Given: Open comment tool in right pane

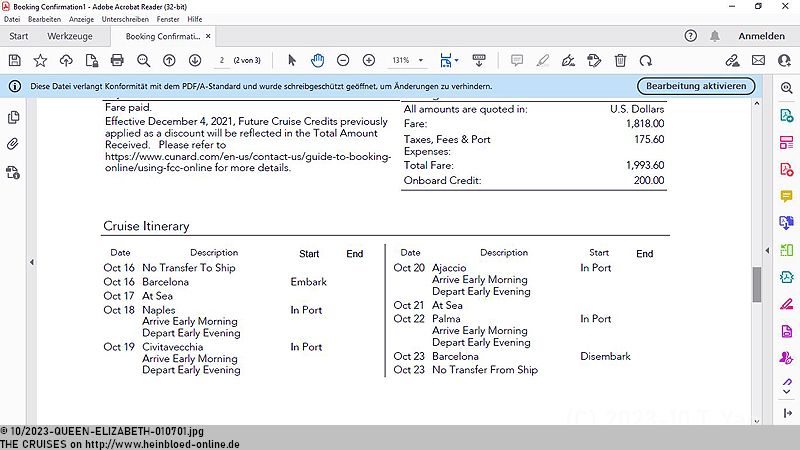Looking at the screenshot, I should 786,196.
